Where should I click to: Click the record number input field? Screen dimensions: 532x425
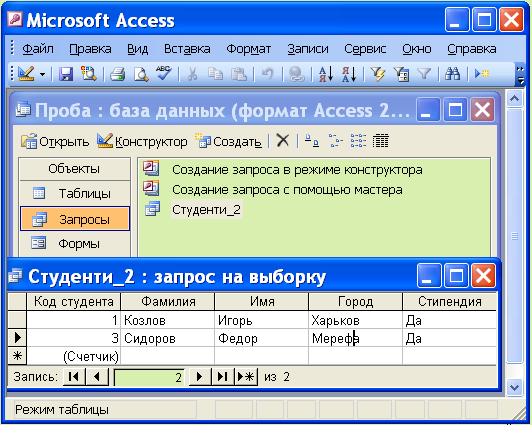coord(149,377)
